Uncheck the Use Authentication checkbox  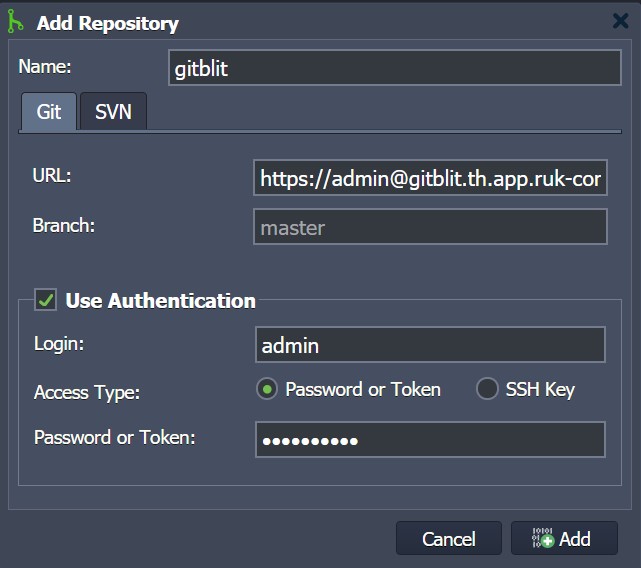45,300
